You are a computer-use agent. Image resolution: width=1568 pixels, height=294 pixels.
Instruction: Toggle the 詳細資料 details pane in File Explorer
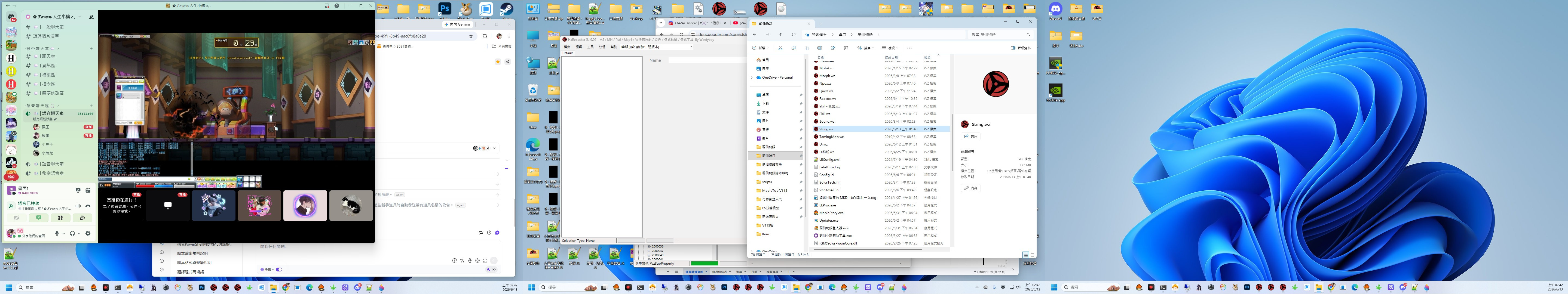(x=1021, y=48)
